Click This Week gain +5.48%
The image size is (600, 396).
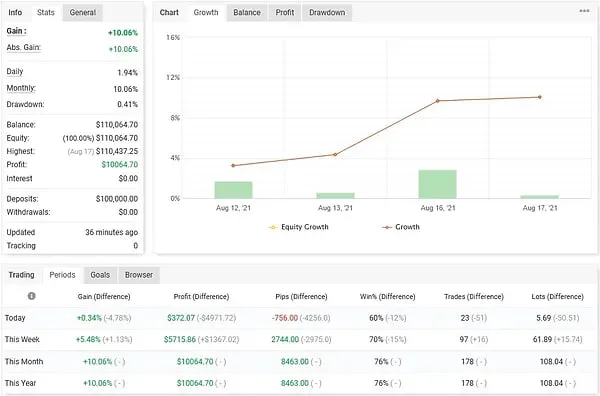[x=88, y=339]
